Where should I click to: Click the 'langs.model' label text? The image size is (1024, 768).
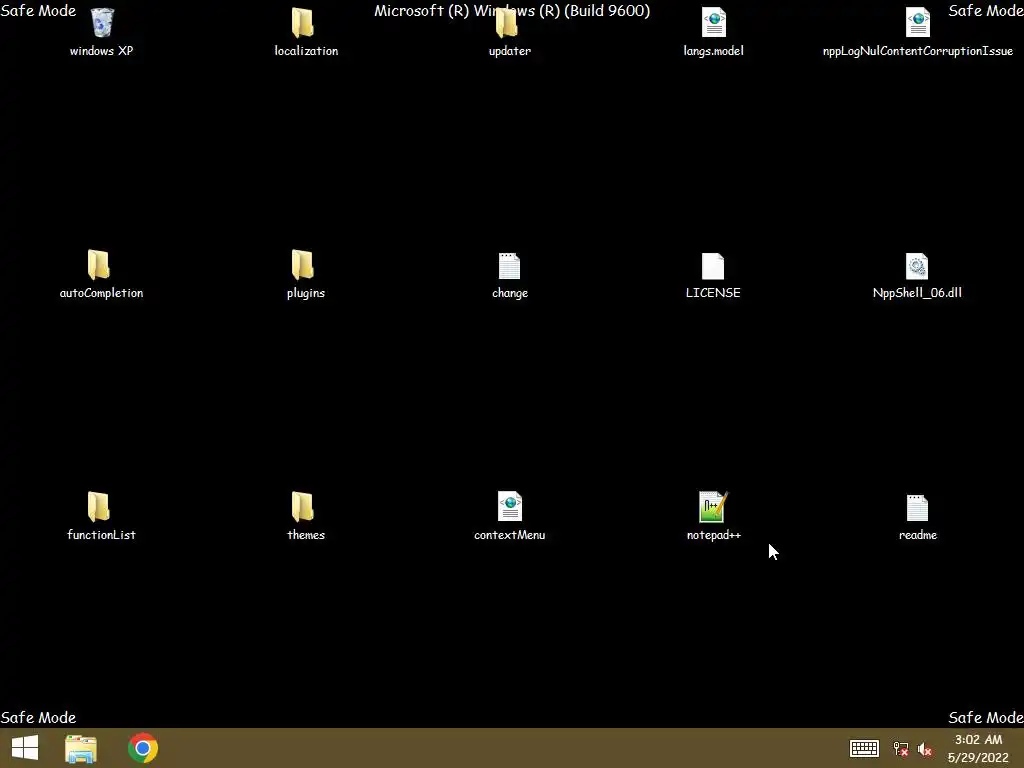(x=713, y=51)
